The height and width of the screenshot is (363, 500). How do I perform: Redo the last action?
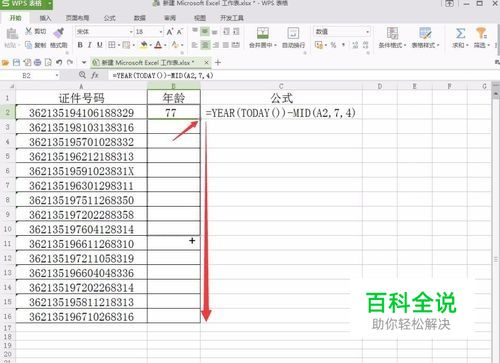(70, 62)
